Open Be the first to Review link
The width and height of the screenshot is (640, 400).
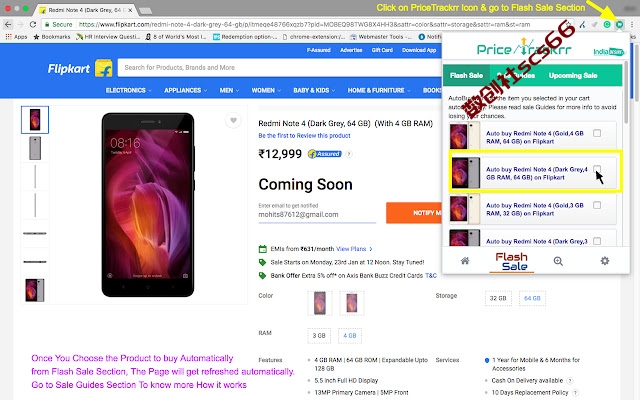pyautogui.click(x=304, y=136)
